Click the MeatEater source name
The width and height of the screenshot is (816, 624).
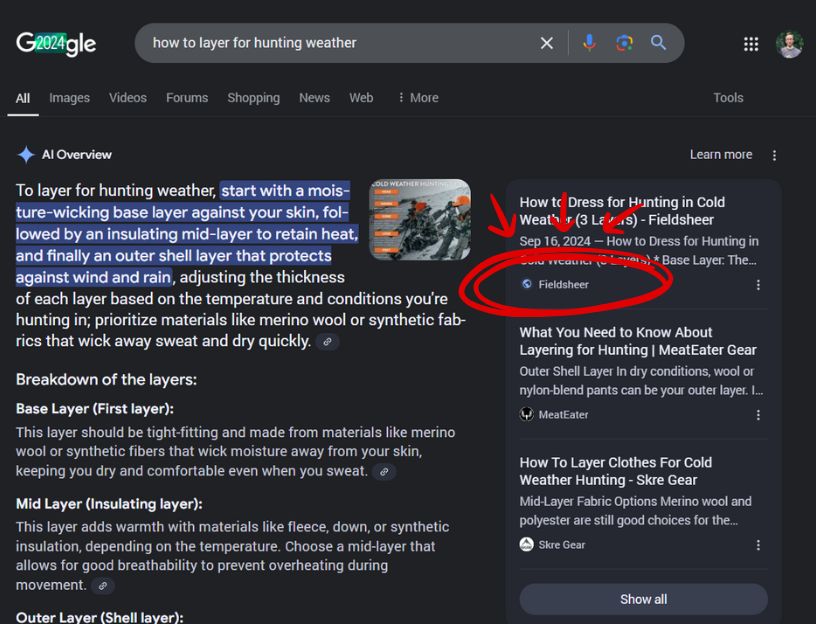pyautogui.click(x=564, y=415)
